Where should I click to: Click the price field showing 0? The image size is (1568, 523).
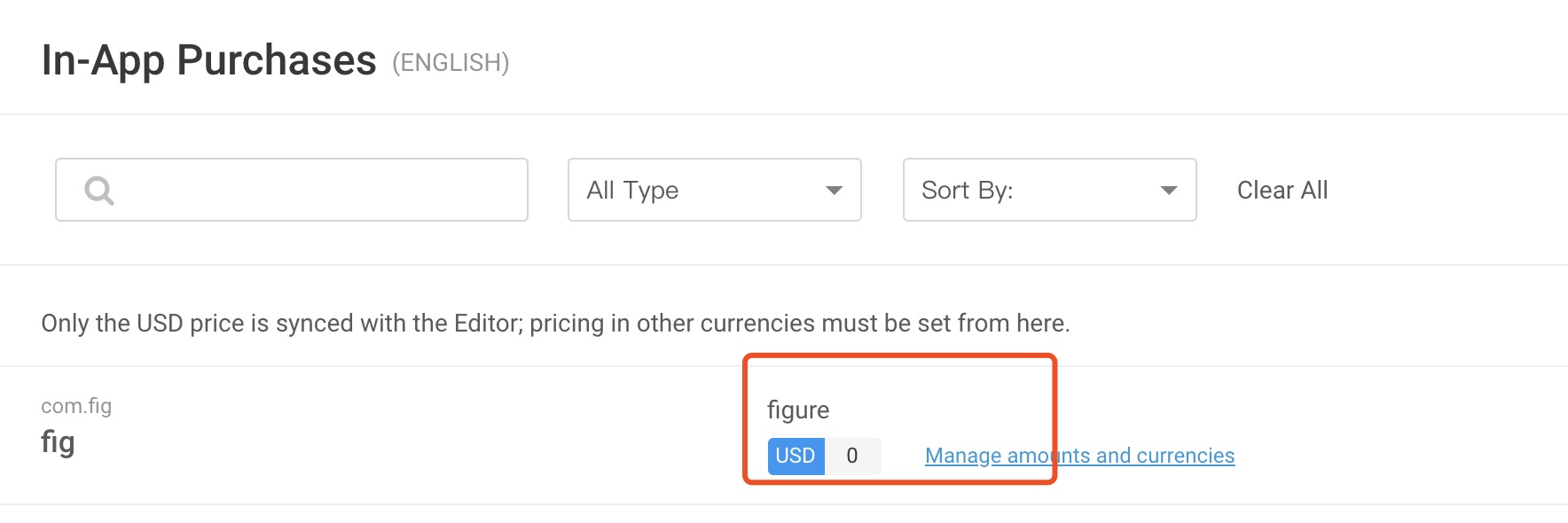[x=853, y=456]
